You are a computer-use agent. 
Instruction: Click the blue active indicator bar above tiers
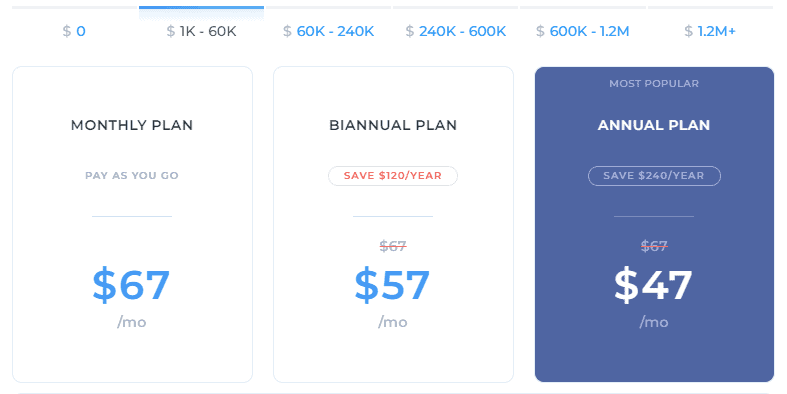201,8
